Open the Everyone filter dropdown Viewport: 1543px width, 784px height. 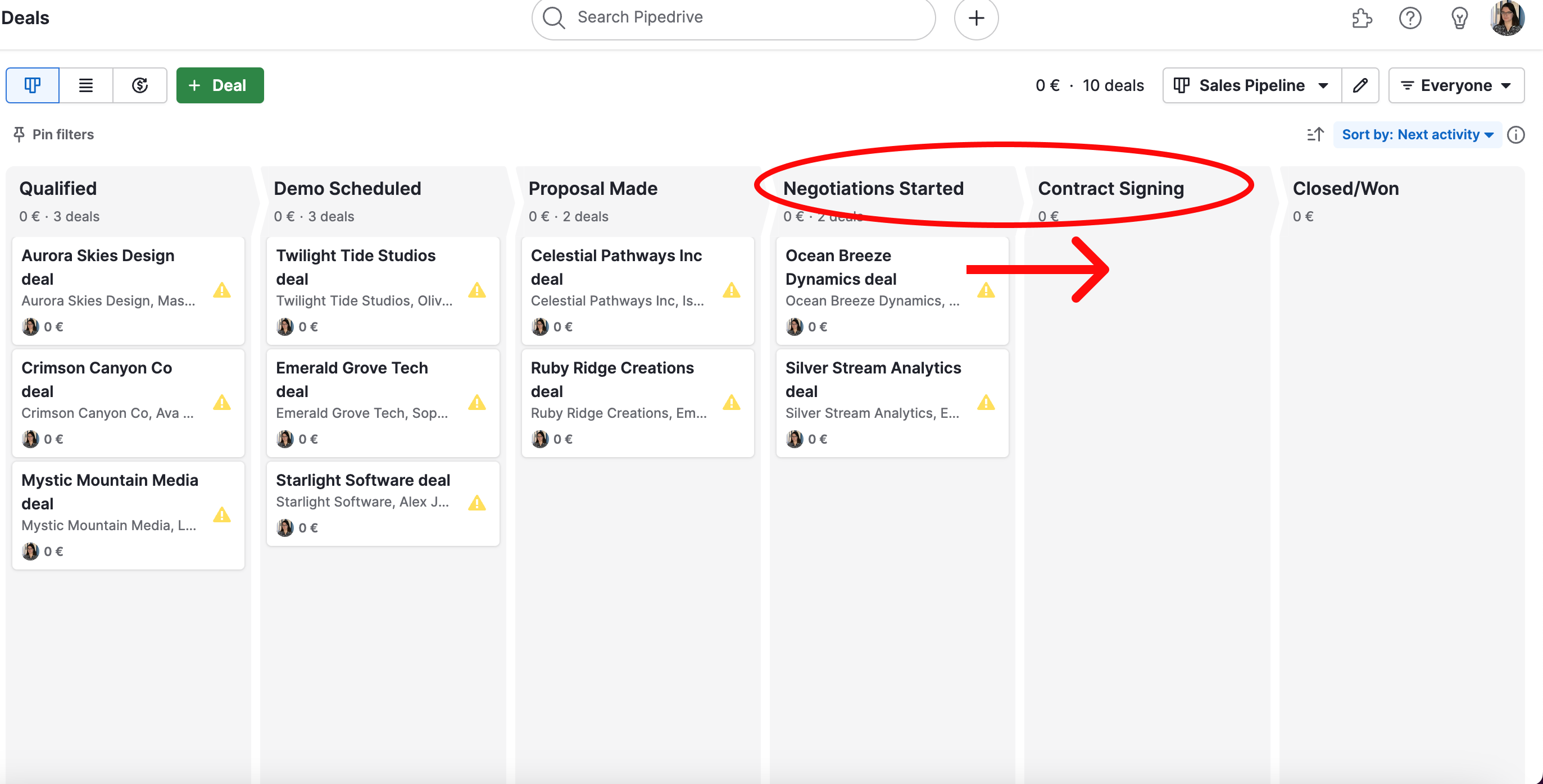[1455, 85]
